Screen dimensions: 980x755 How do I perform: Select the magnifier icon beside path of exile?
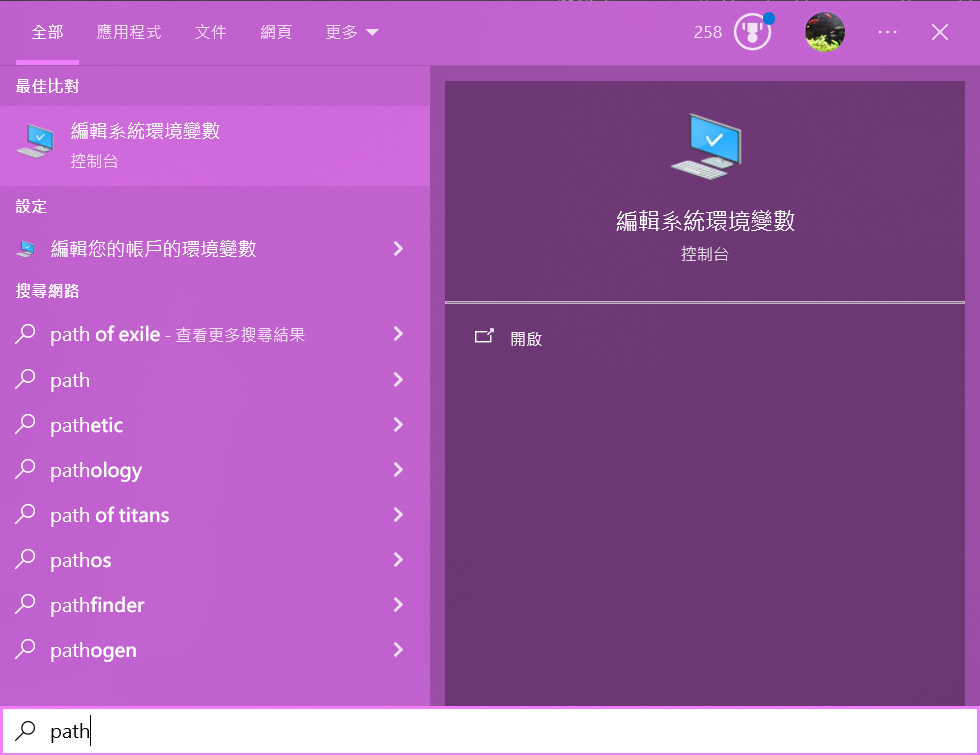tap(26, 334)
